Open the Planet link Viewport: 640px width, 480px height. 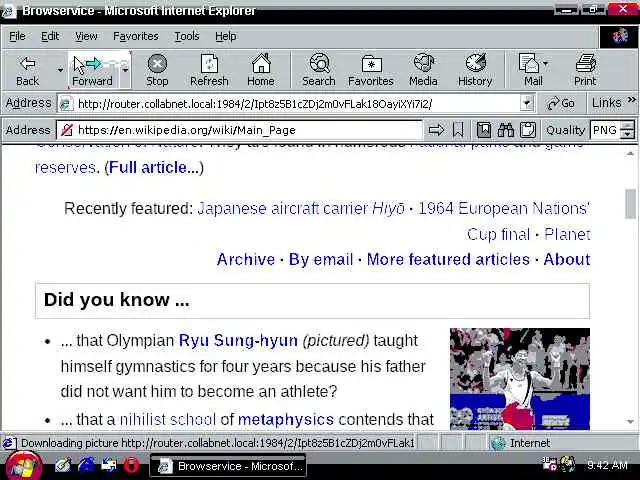(x=567, y=234)
